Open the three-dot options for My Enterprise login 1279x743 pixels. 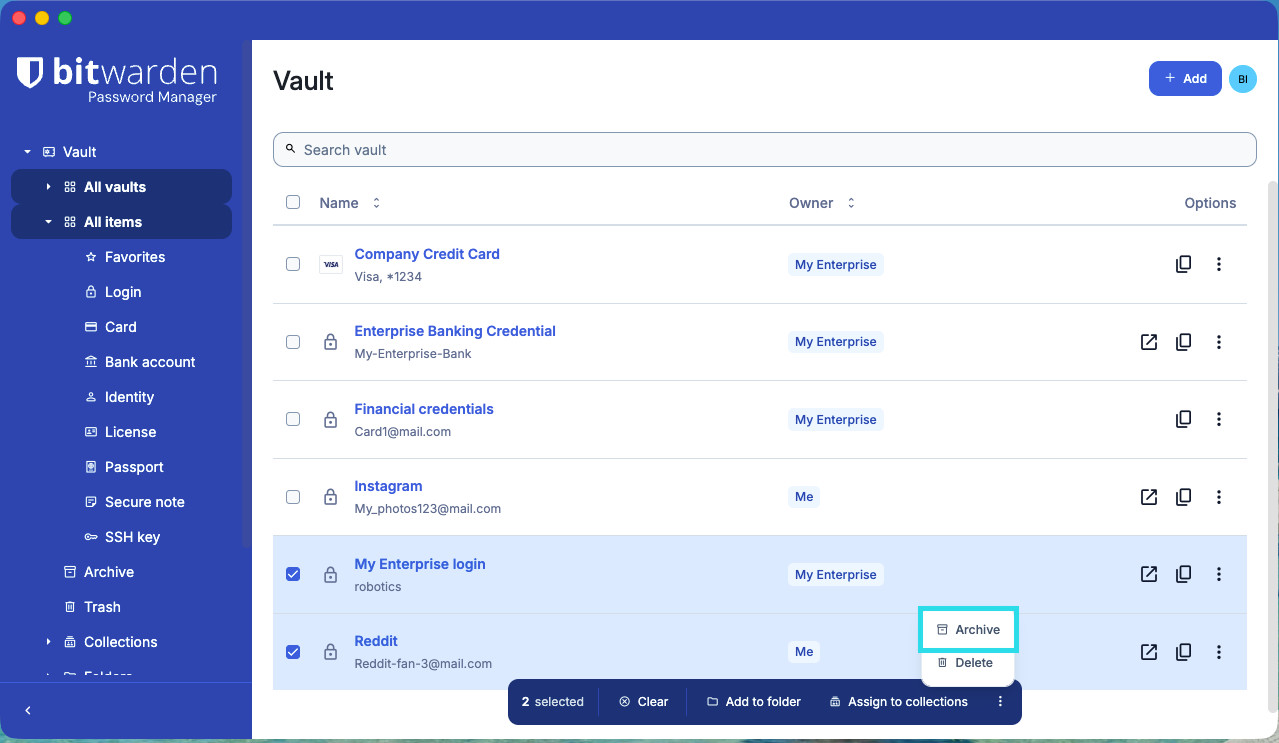[x=1218, y=574]
